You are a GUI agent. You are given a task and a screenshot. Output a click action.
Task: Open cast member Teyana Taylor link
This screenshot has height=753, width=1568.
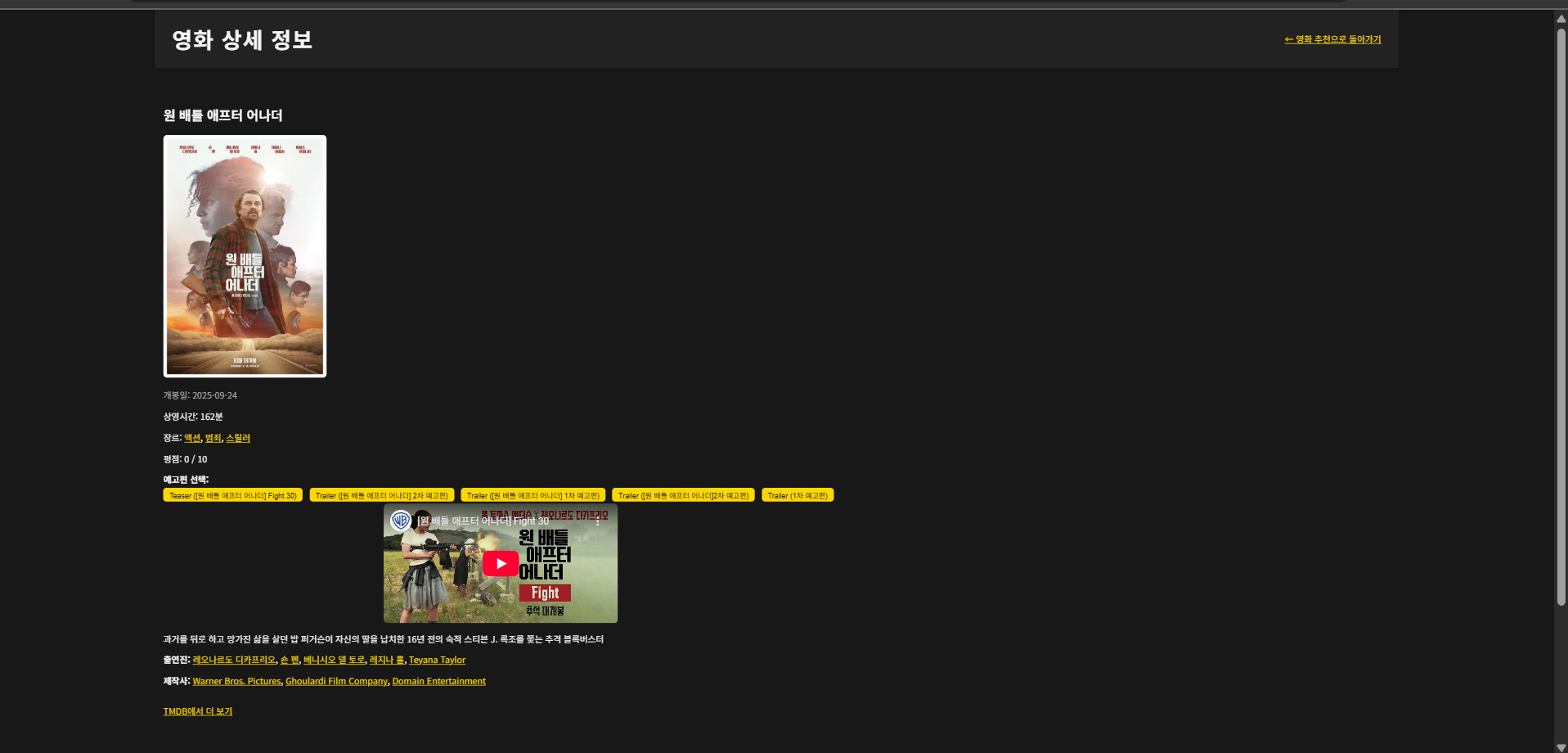437,660
